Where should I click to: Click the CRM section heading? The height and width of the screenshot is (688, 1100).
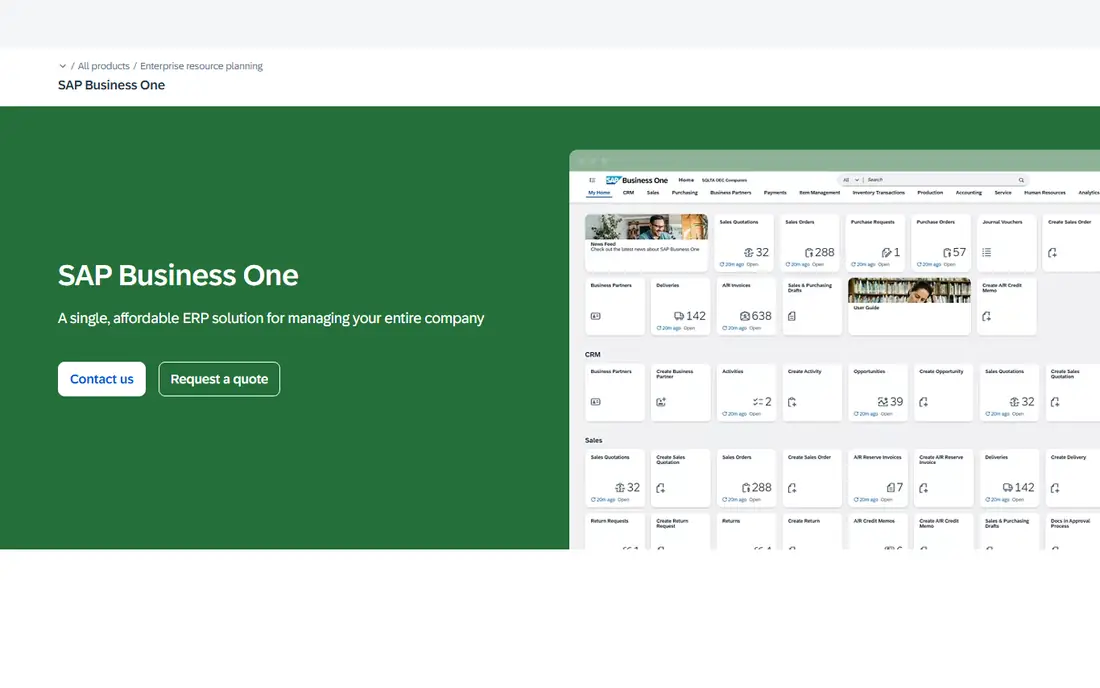click(593, 355)
